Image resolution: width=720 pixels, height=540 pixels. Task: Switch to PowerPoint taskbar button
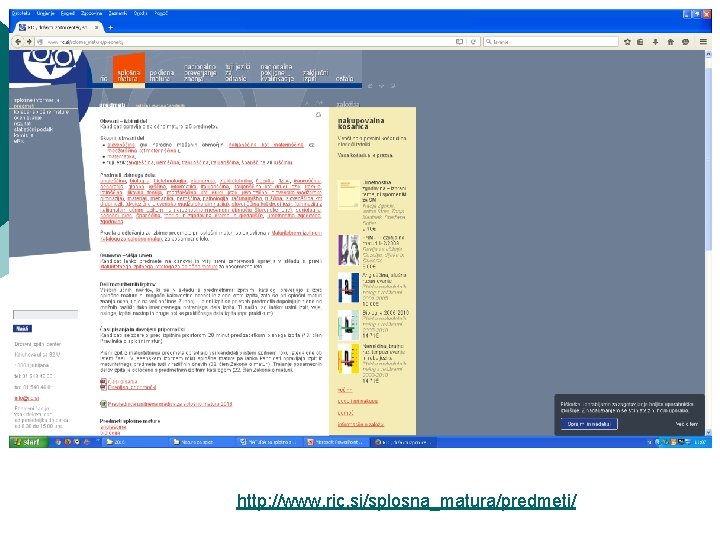click(x=336, y=442)
